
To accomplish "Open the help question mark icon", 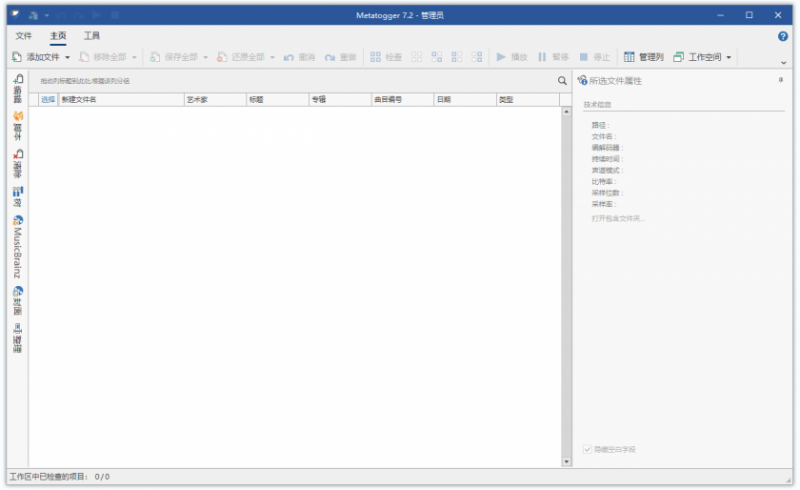I will coord(783,36).
